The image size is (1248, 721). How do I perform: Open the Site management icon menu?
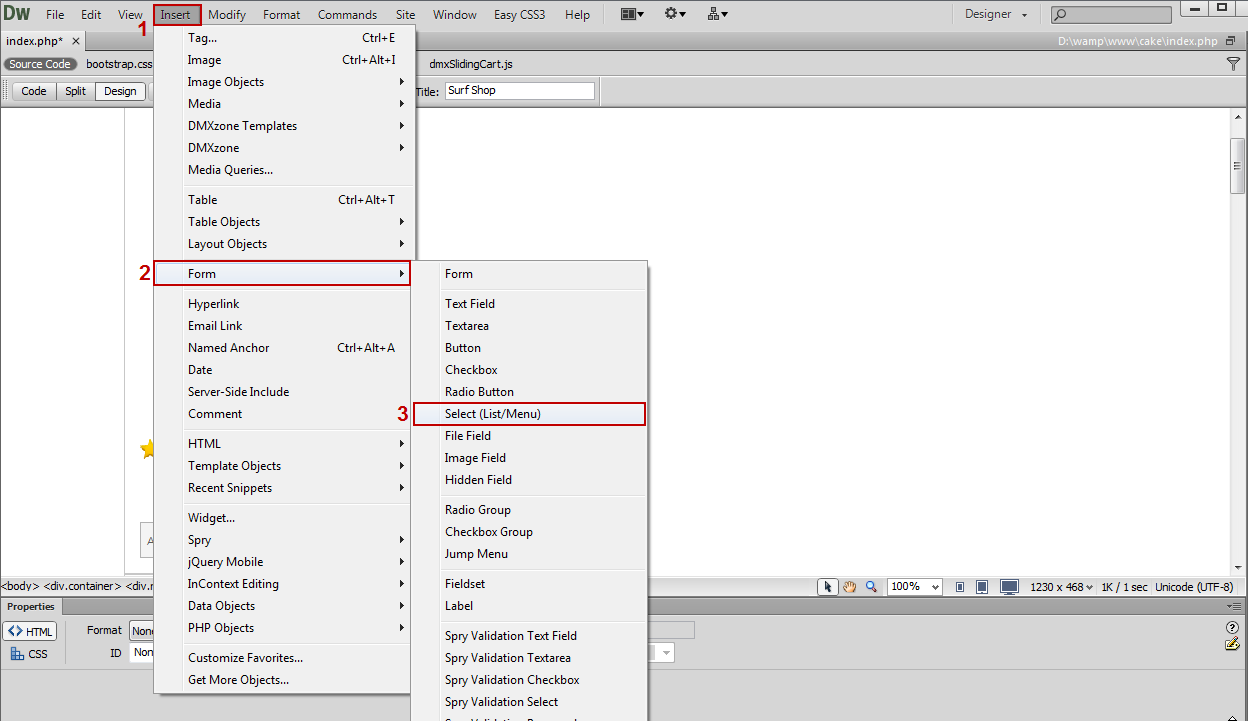click(717, 14)
